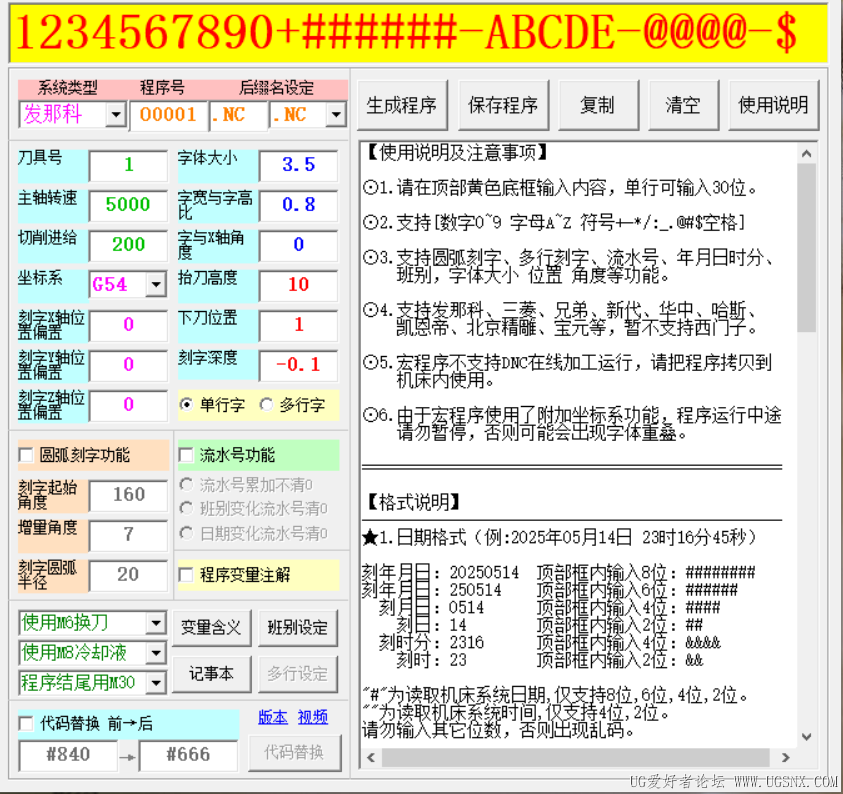Click the 字体大小 3.5 field
843x794 pixels.
click(298, 165)
